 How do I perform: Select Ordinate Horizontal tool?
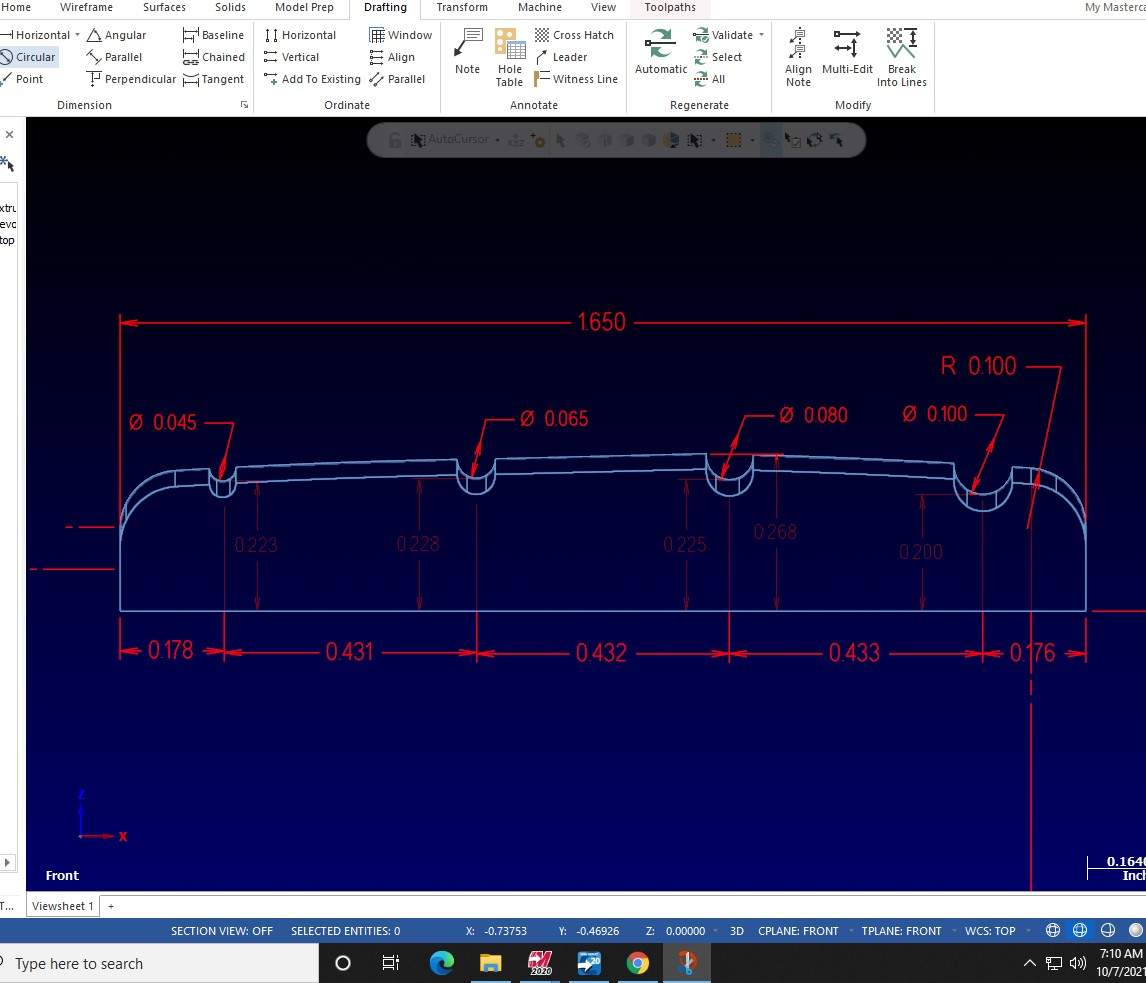point(300,35)
